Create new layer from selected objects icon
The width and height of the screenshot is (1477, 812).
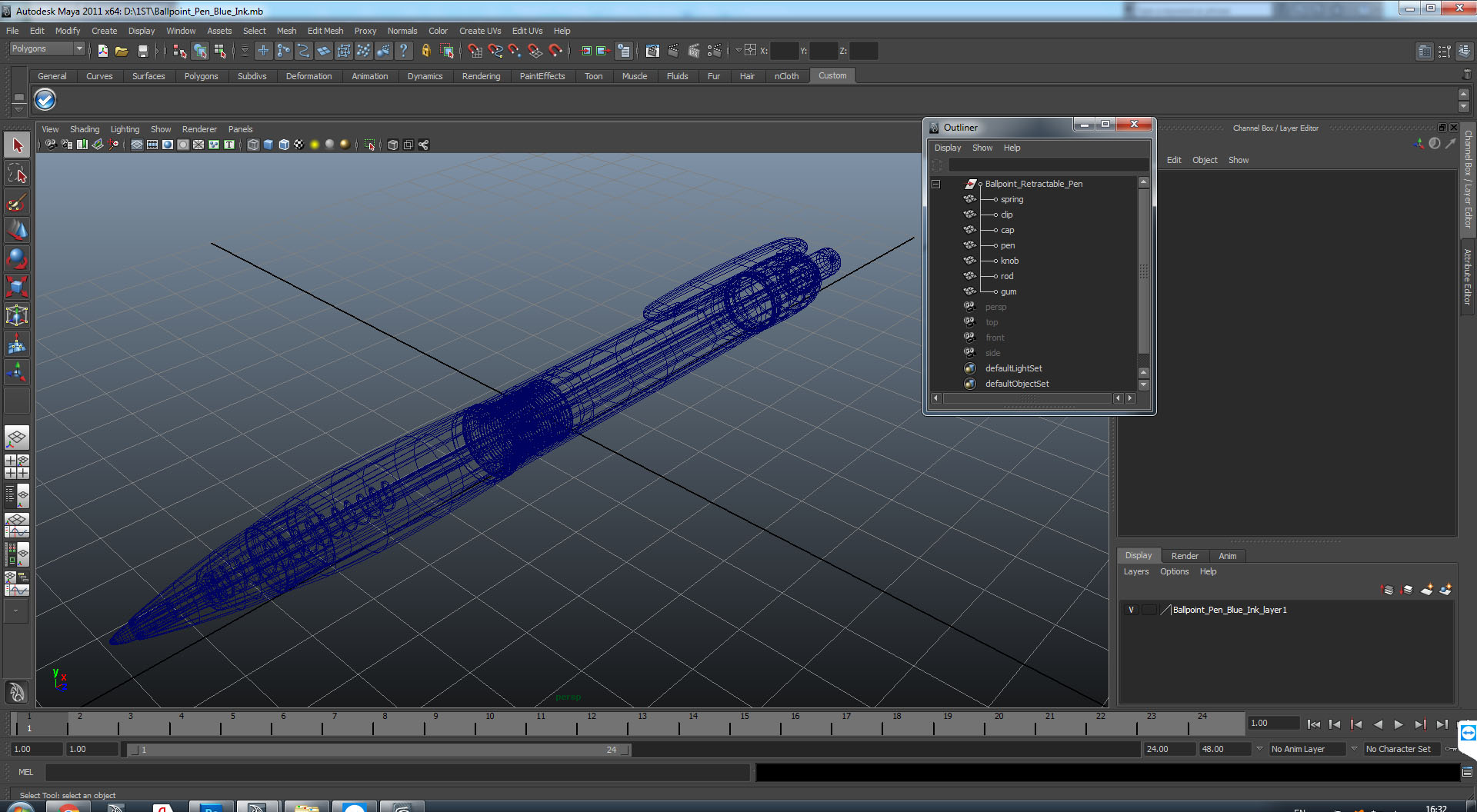tap(1445, 590)
